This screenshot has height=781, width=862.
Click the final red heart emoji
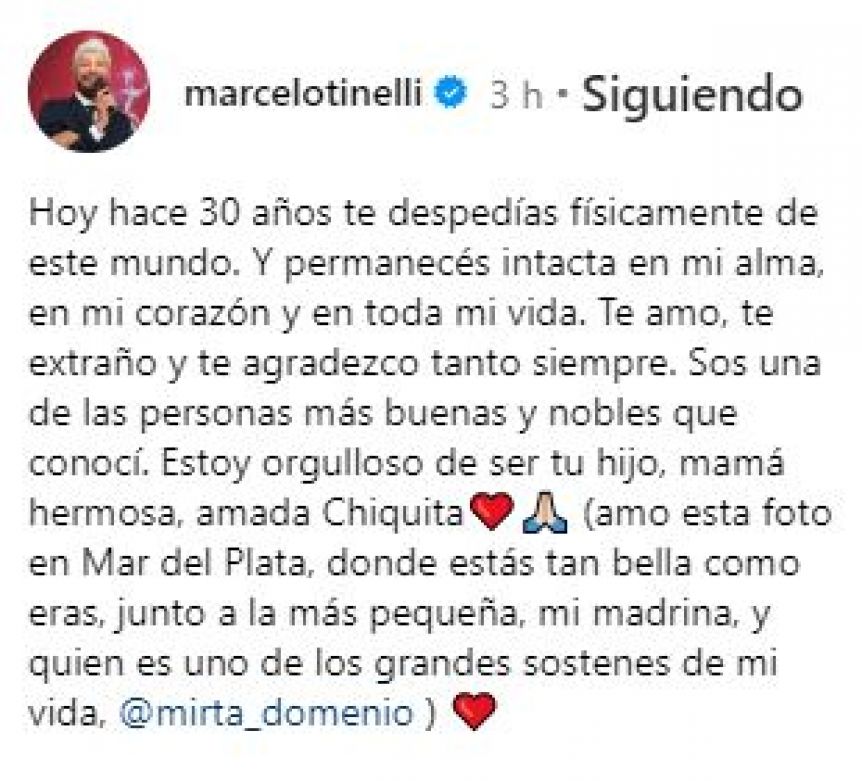point(474,711)
